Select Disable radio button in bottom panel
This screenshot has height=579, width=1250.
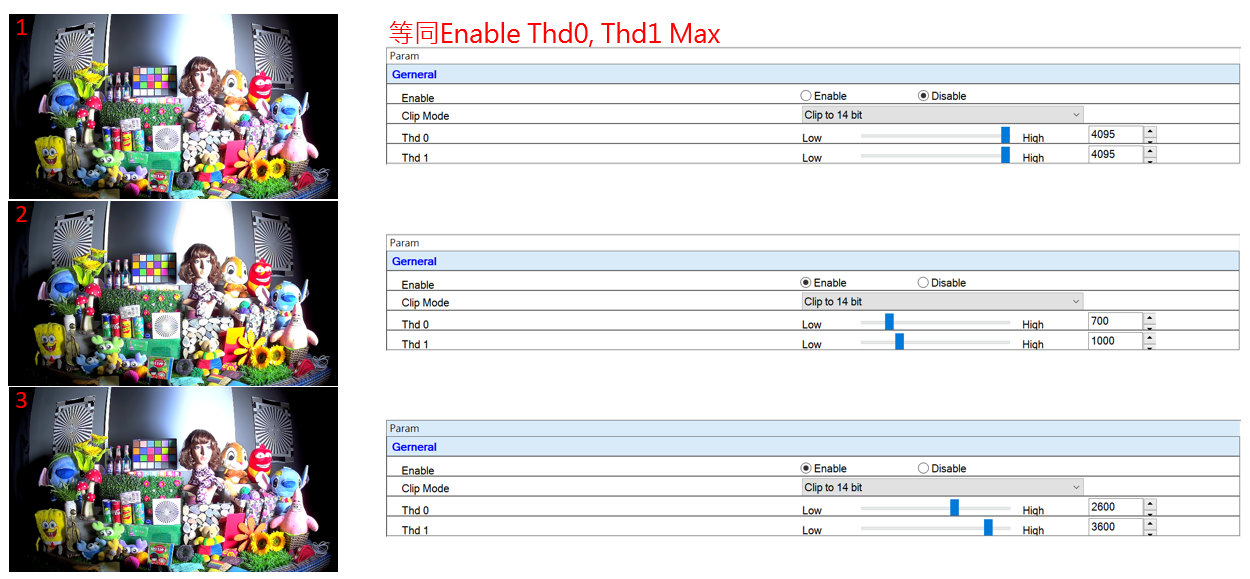pos(923,469)
